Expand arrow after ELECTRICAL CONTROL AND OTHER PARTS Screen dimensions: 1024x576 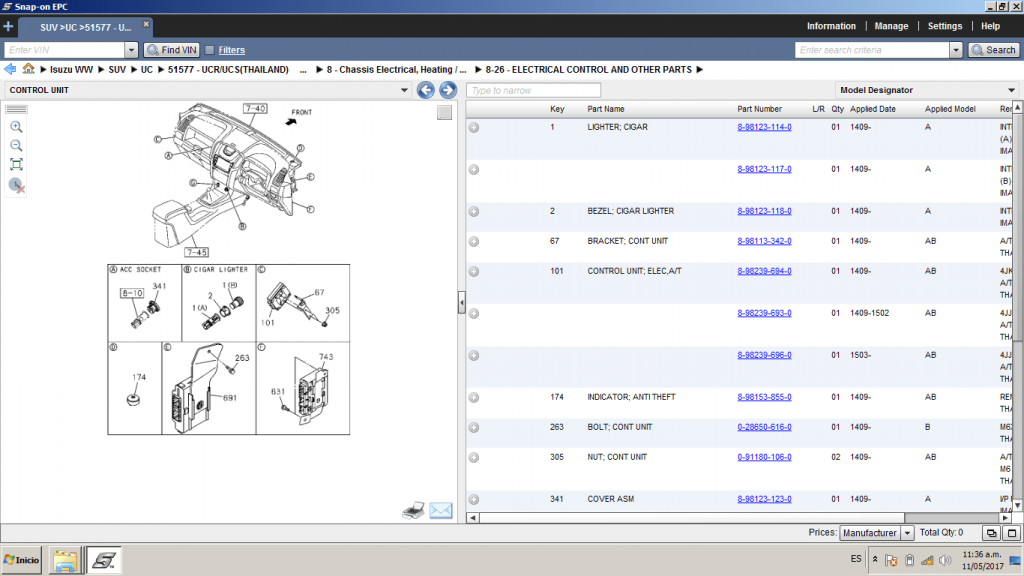699,69
